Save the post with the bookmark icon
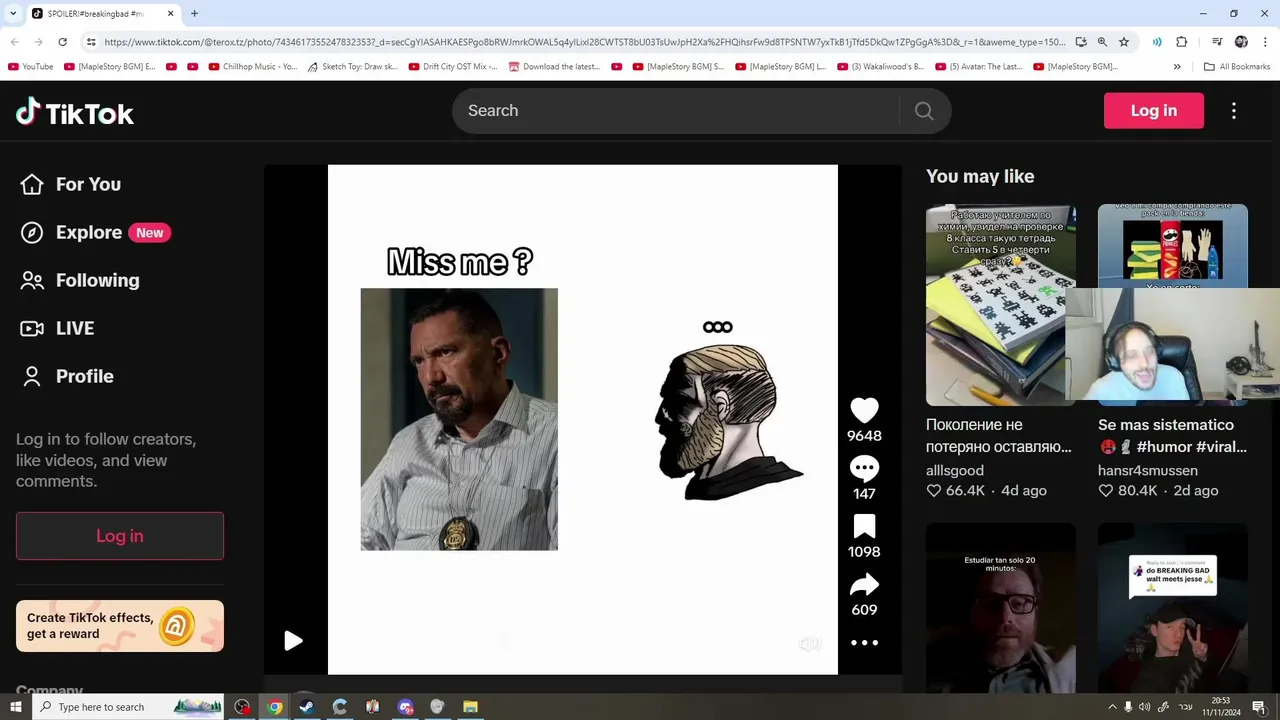 click(864, 526)
